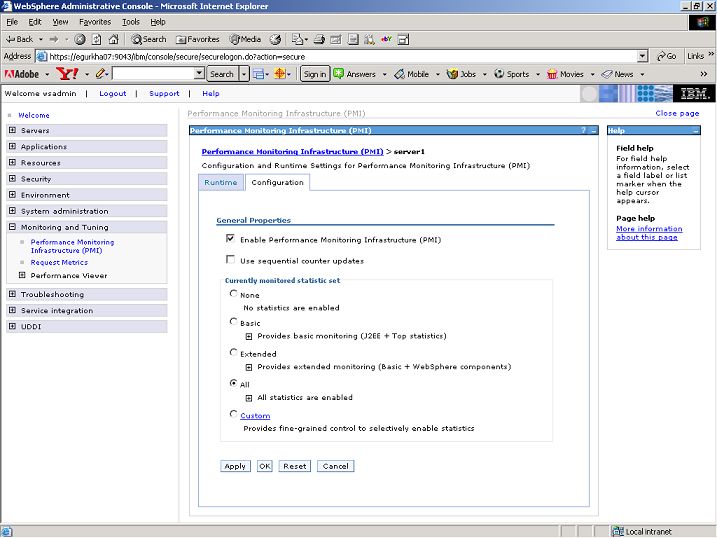Click the IE Stop loading icon
Viewport: 717px width, 538px height.
click(x=80, y=39)
